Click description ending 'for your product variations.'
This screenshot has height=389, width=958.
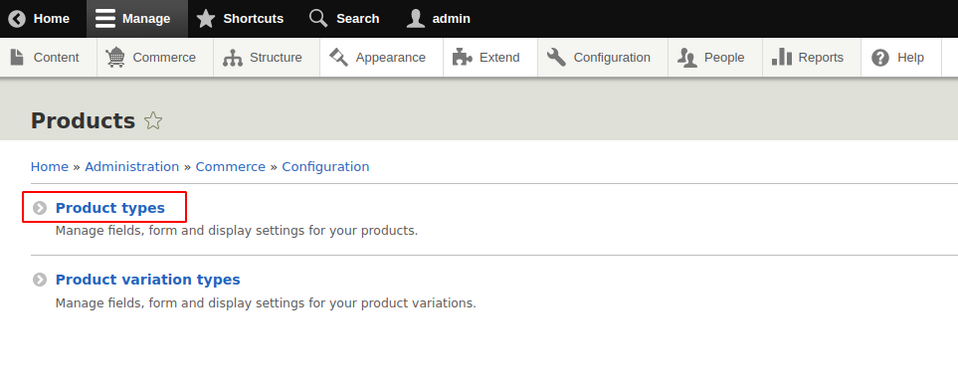pos(266,303)
